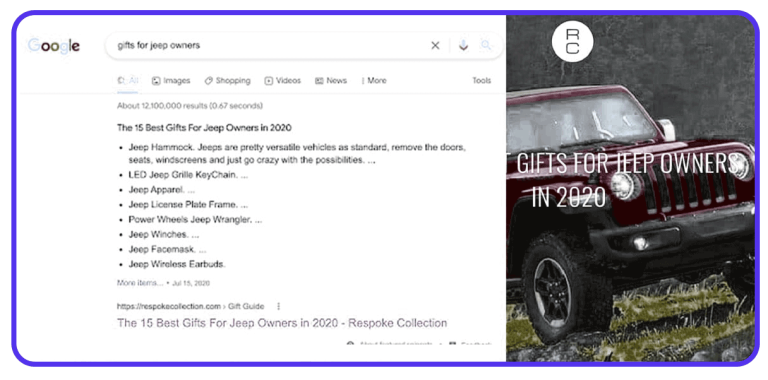
Task: Click the 'Jeep Apparel' list item
Action: pyautogui.click(x=162, y=190)
